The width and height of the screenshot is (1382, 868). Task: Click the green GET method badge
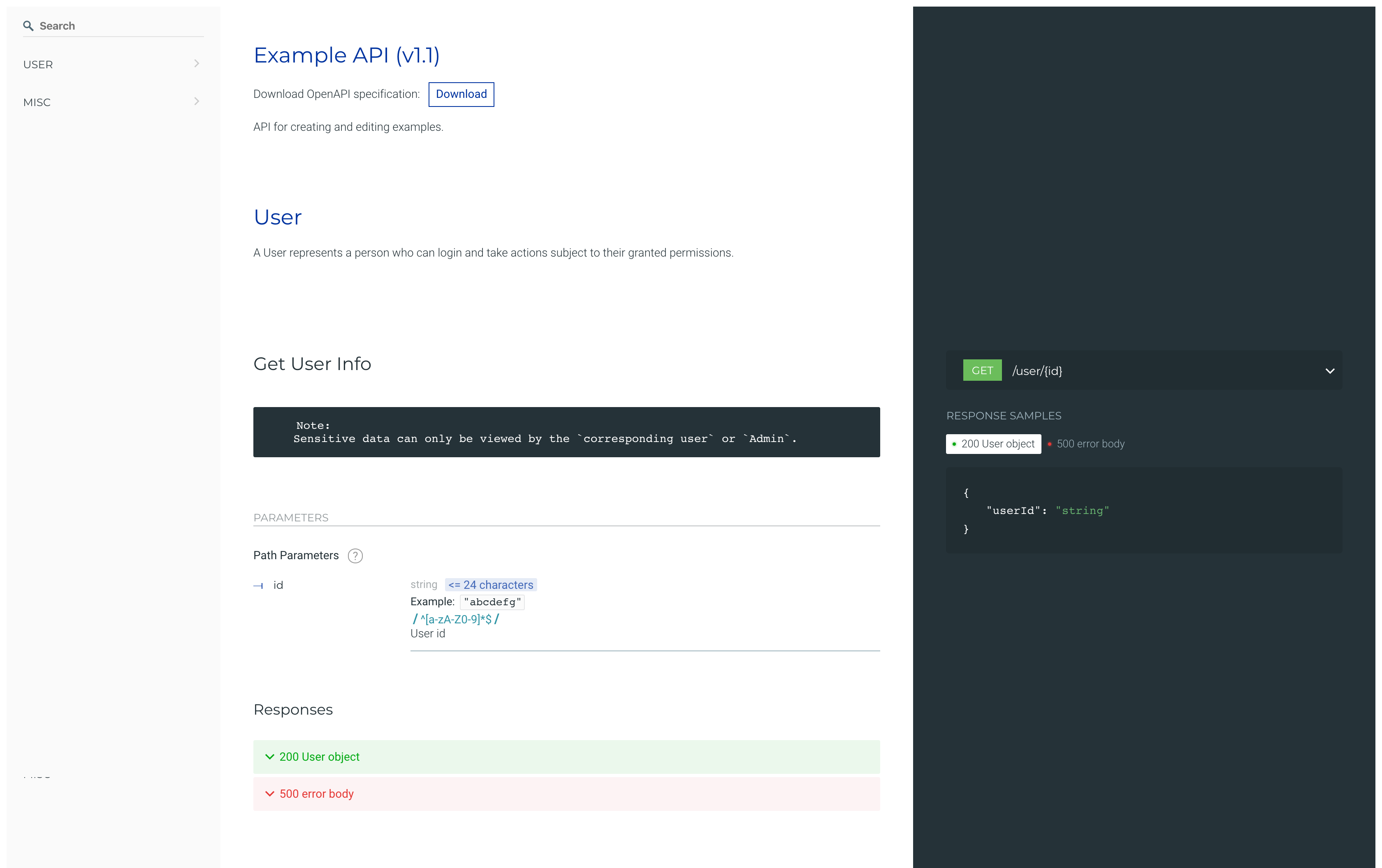pyautogui.click(x=982, y=370)
